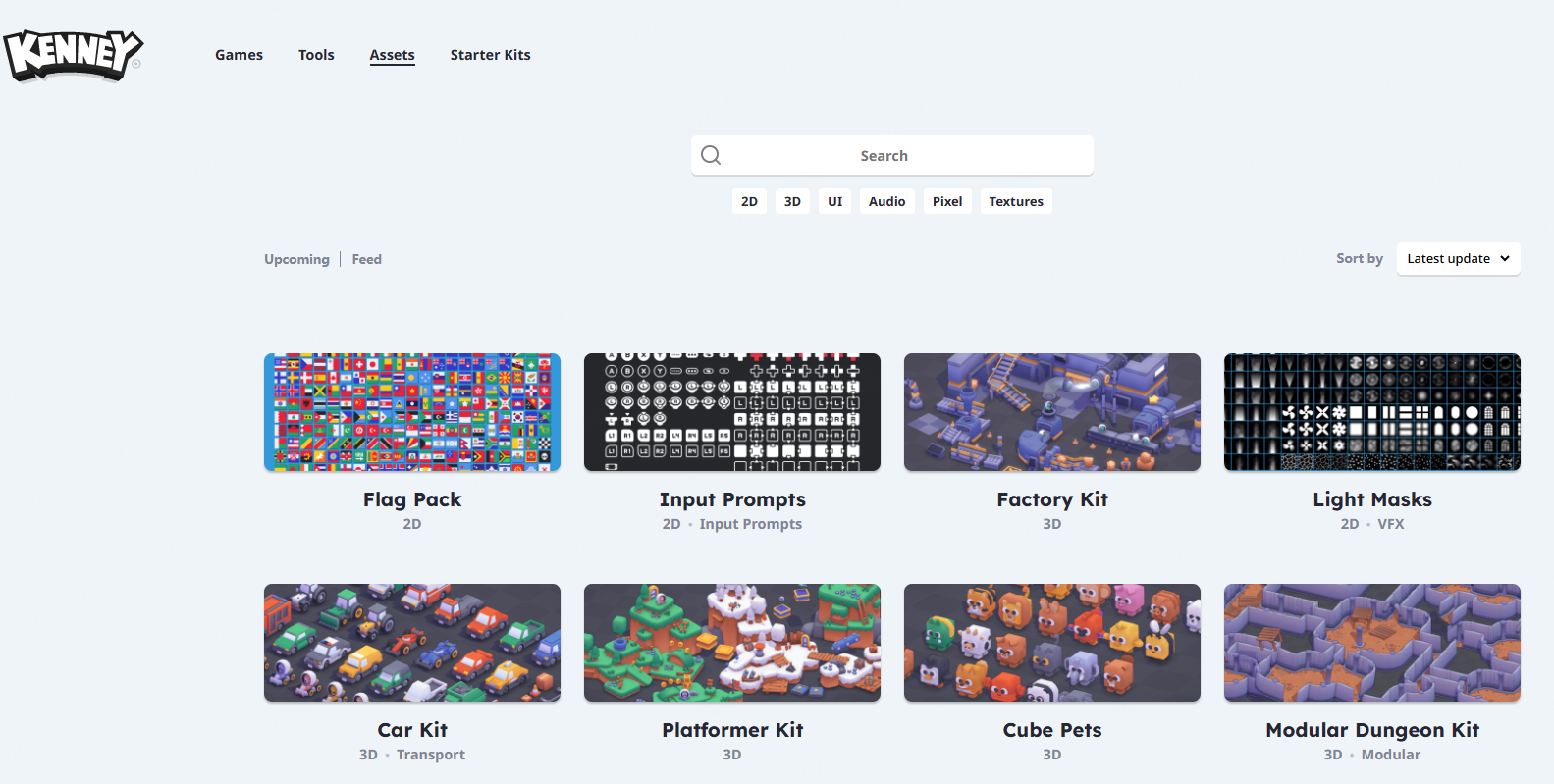The height and width of the screenshot is (784, 1554).
Task: Filter assets by Pixel tag
Action: click(947, 201)
